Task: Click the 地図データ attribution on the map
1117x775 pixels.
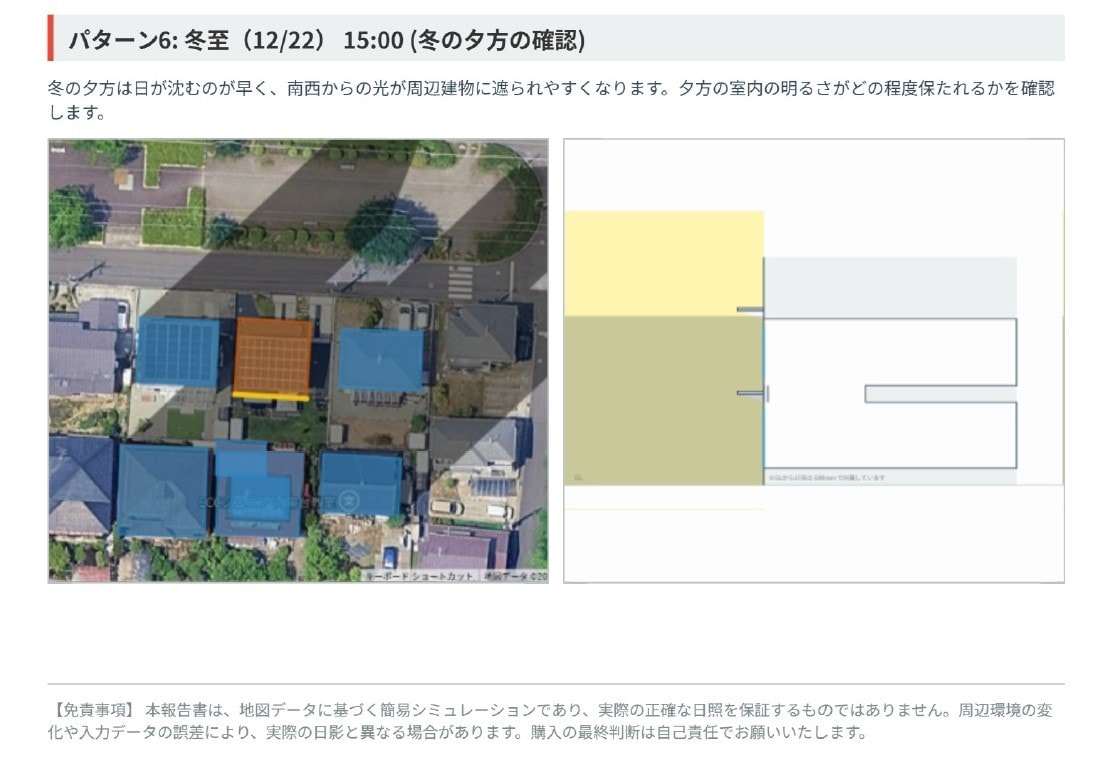Action: [515, 576]
